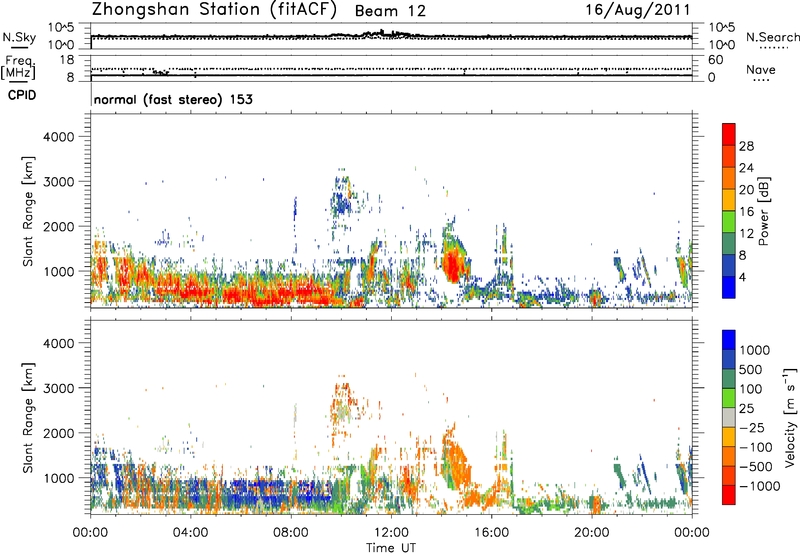Image resolution: width=800 pixels, height=554 pixels.
Task: Click the "60" tick on the Nave axis
Action: [x=716, y=60]
